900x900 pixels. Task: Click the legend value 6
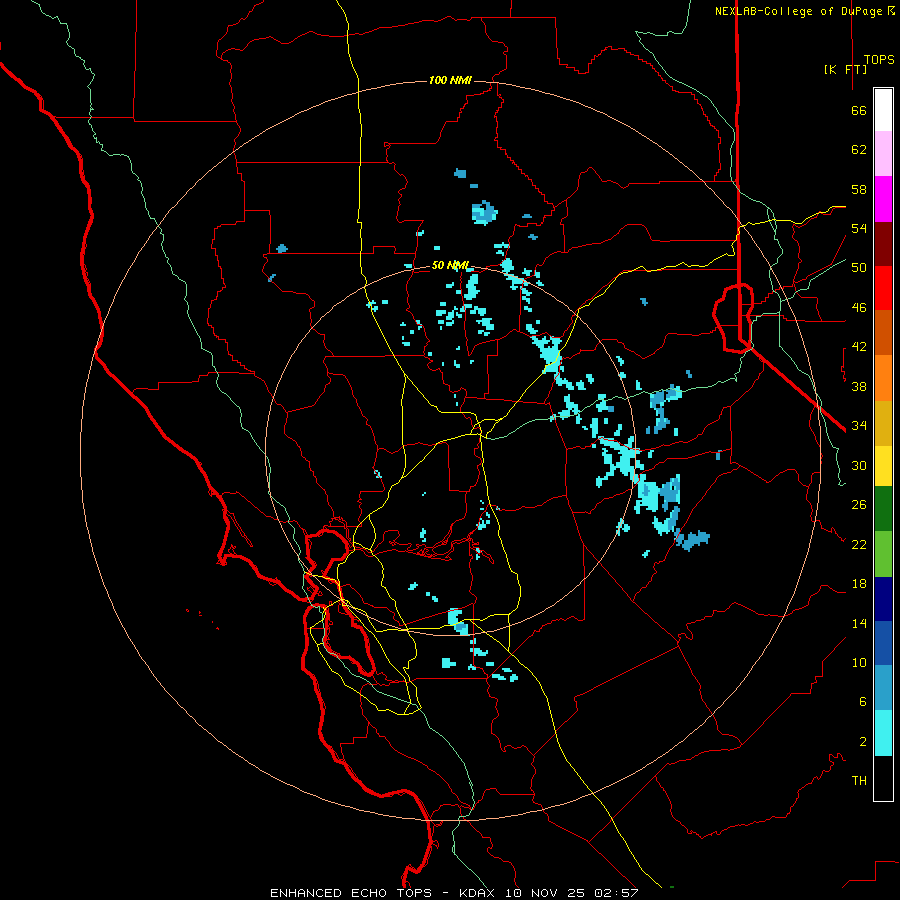[863, 701]
